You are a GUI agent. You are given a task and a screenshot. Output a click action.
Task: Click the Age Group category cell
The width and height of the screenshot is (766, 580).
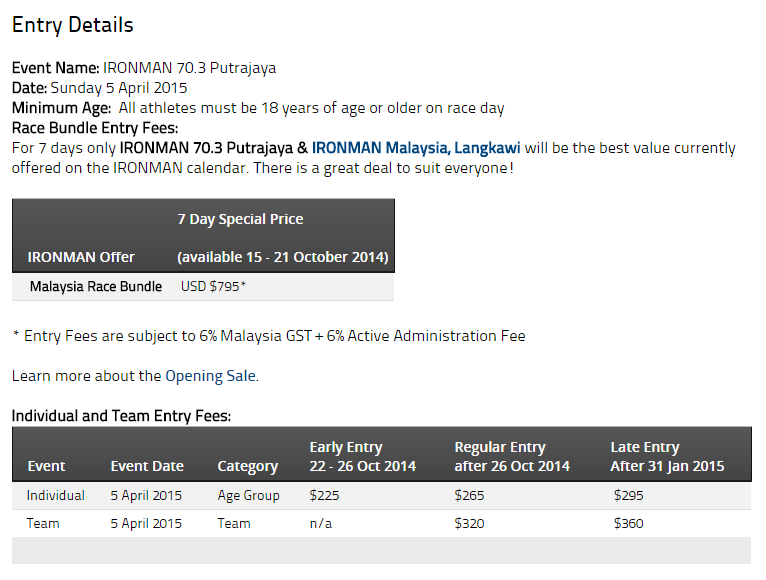click(248, 495)
